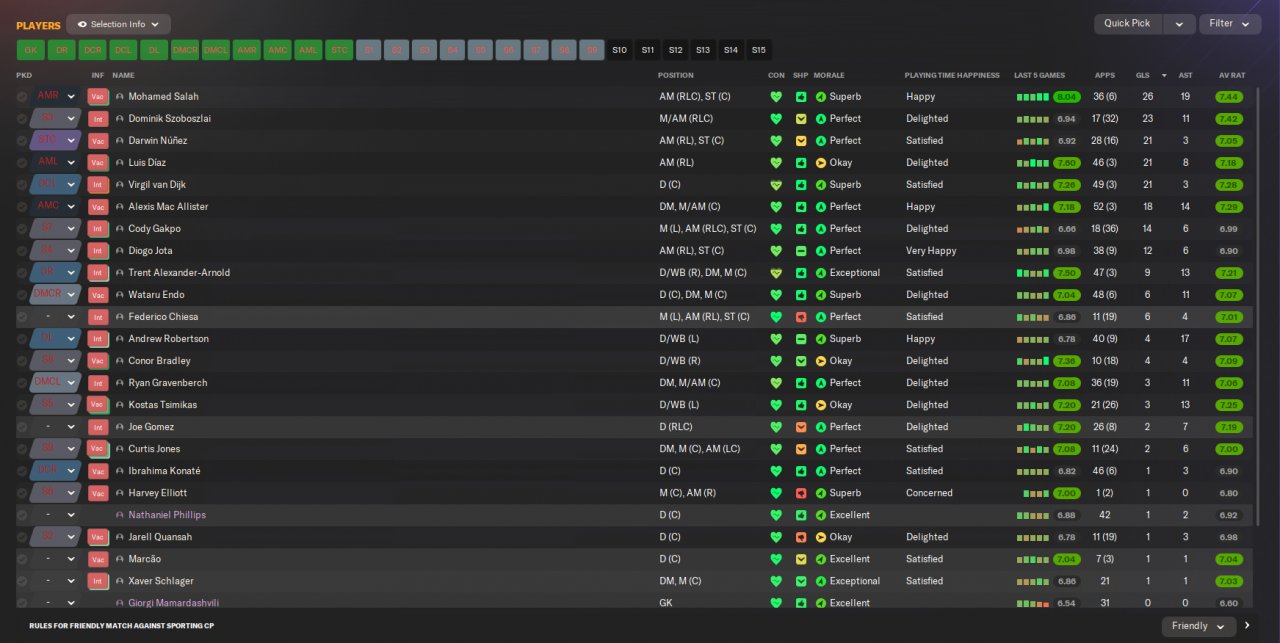1280x643 pixels.
Task: Click Conor Bradley's Okay morale icon
Action: click(821, 361)
